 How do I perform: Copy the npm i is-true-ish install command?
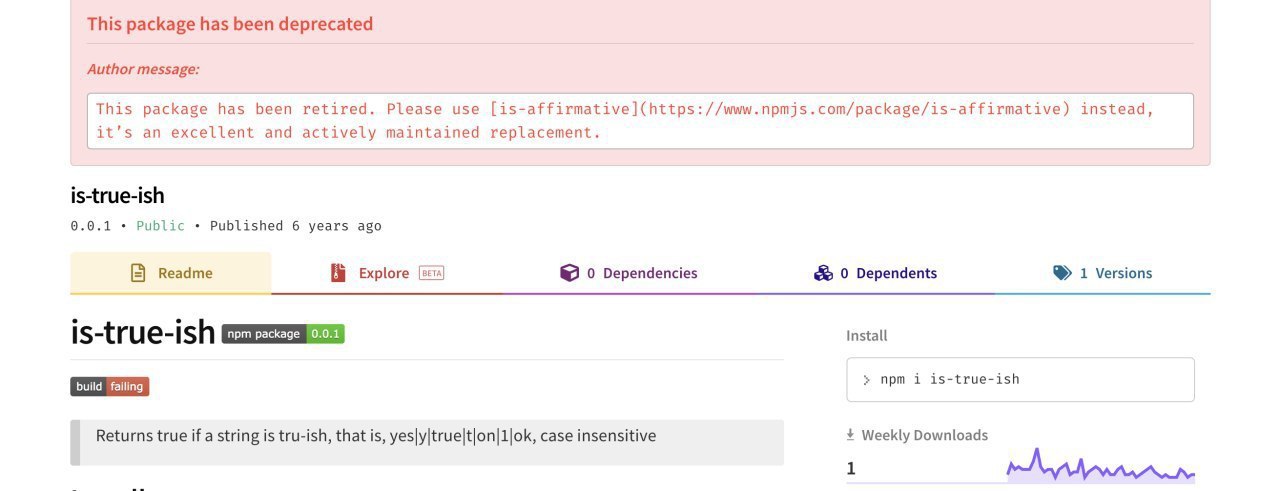click(1020, 380)
